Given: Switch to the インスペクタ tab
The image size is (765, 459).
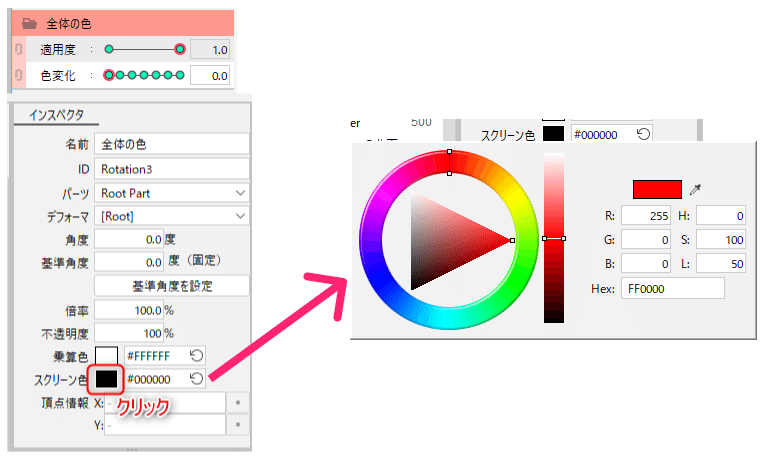Looking at the screenshot, I should pyautogui.click(x=56, y=115).
